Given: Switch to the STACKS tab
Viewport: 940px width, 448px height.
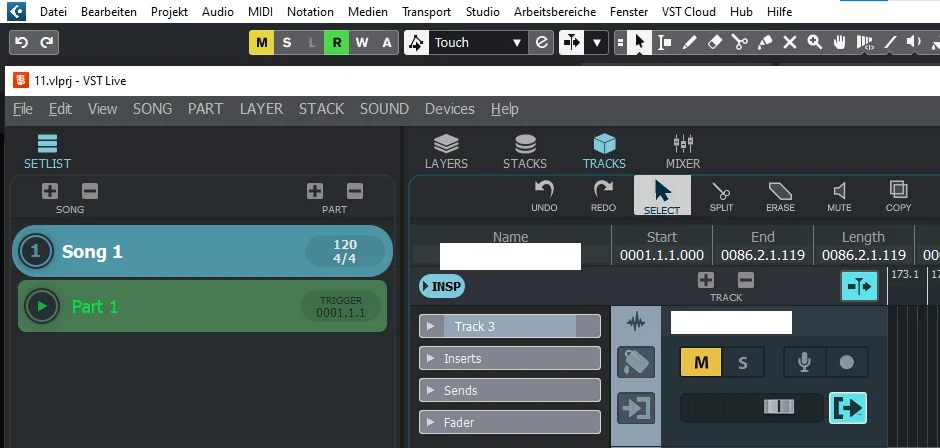Looking at the screenshot, I should [525, 152].
